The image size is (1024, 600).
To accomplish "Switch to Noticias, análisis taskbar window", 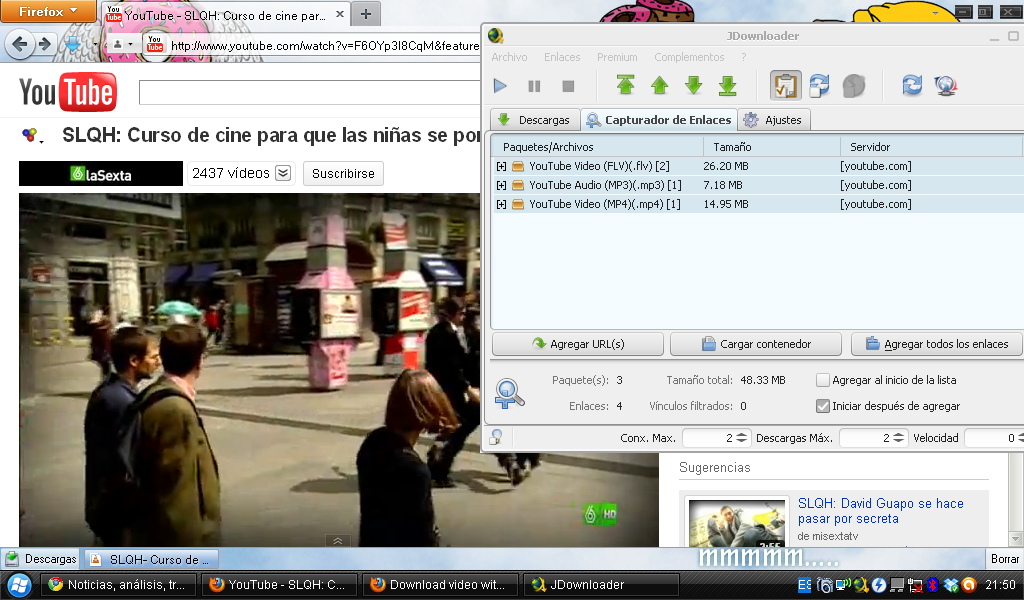I will point(118,584).
